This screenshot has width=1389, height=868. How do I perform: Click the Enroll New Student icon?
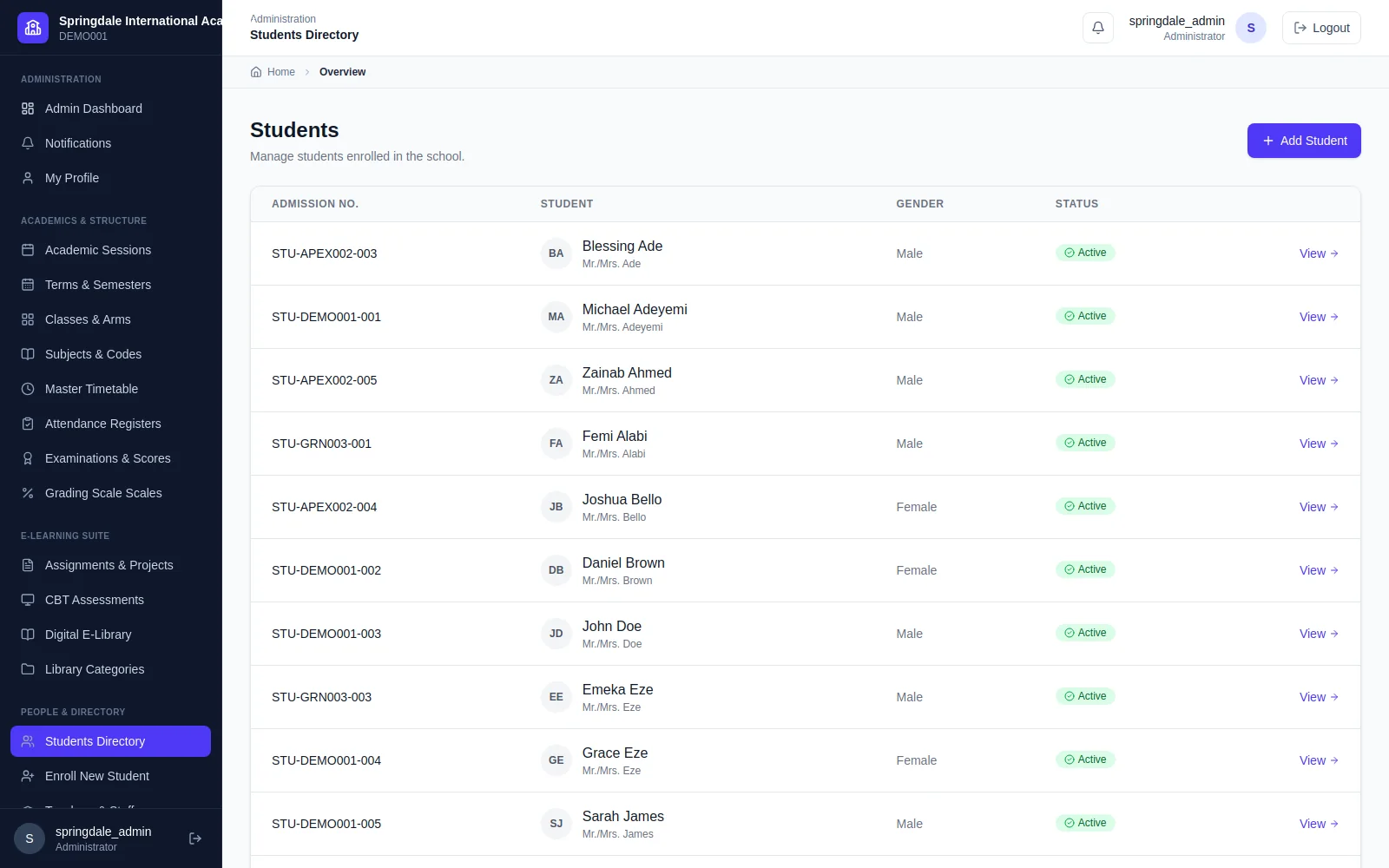28,776
